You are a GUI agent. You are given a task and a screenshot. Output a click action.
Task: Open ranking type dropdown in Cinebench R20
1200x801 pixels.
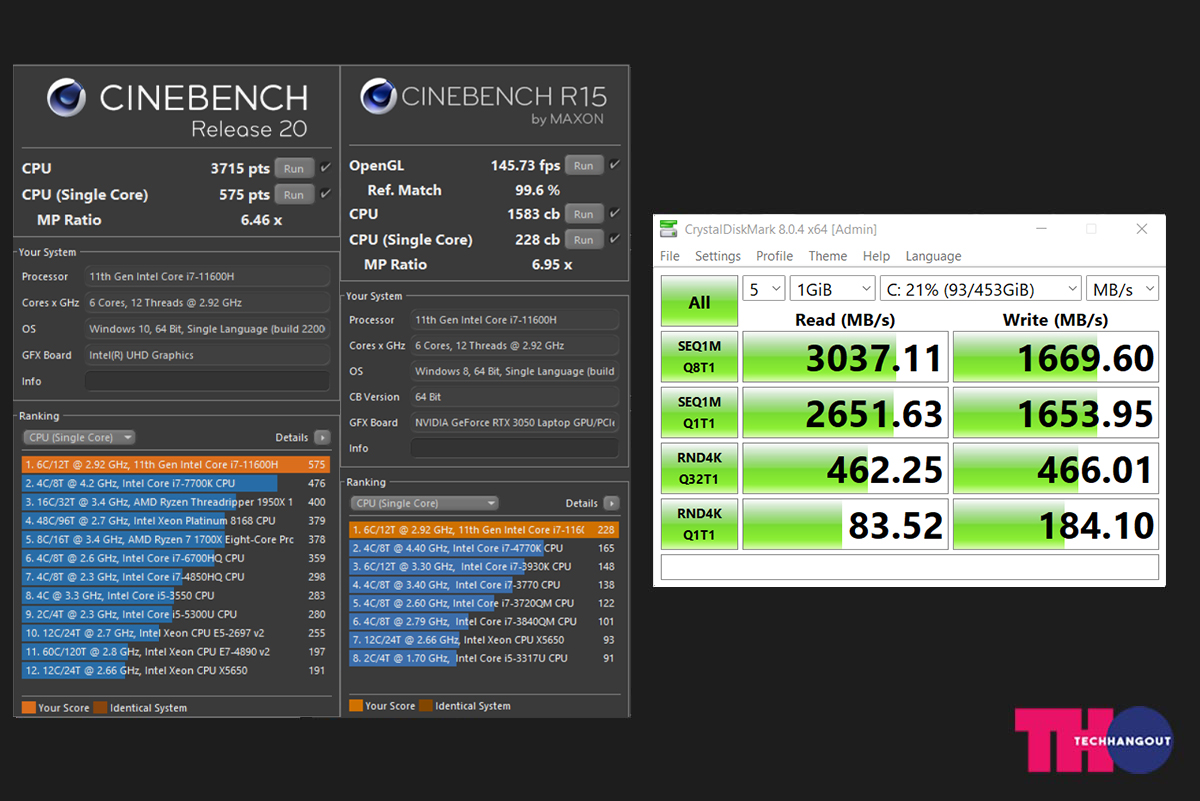click(79, 437)
